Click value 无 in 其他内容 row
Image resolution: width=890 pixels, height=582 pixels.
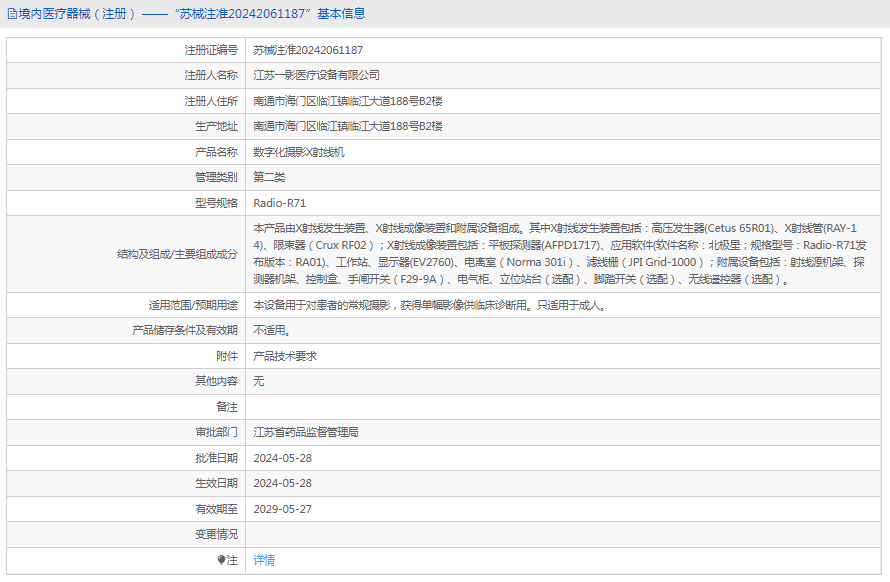click(x=259, y=381)
